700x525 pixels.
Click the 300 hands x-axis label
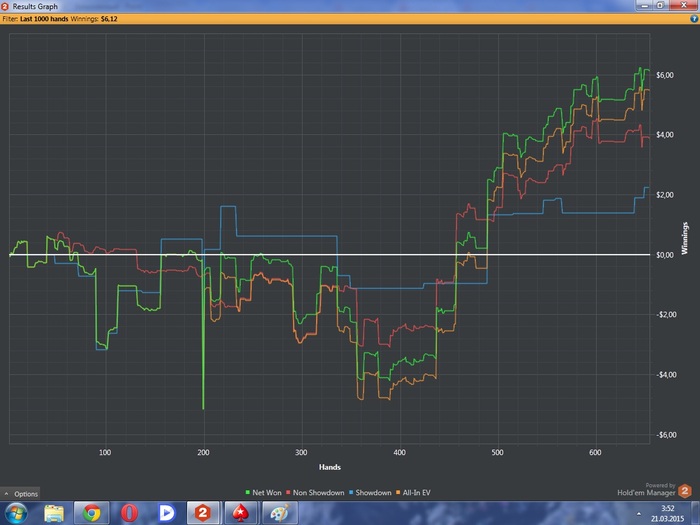pyautogui.click(x=301, y=452)
